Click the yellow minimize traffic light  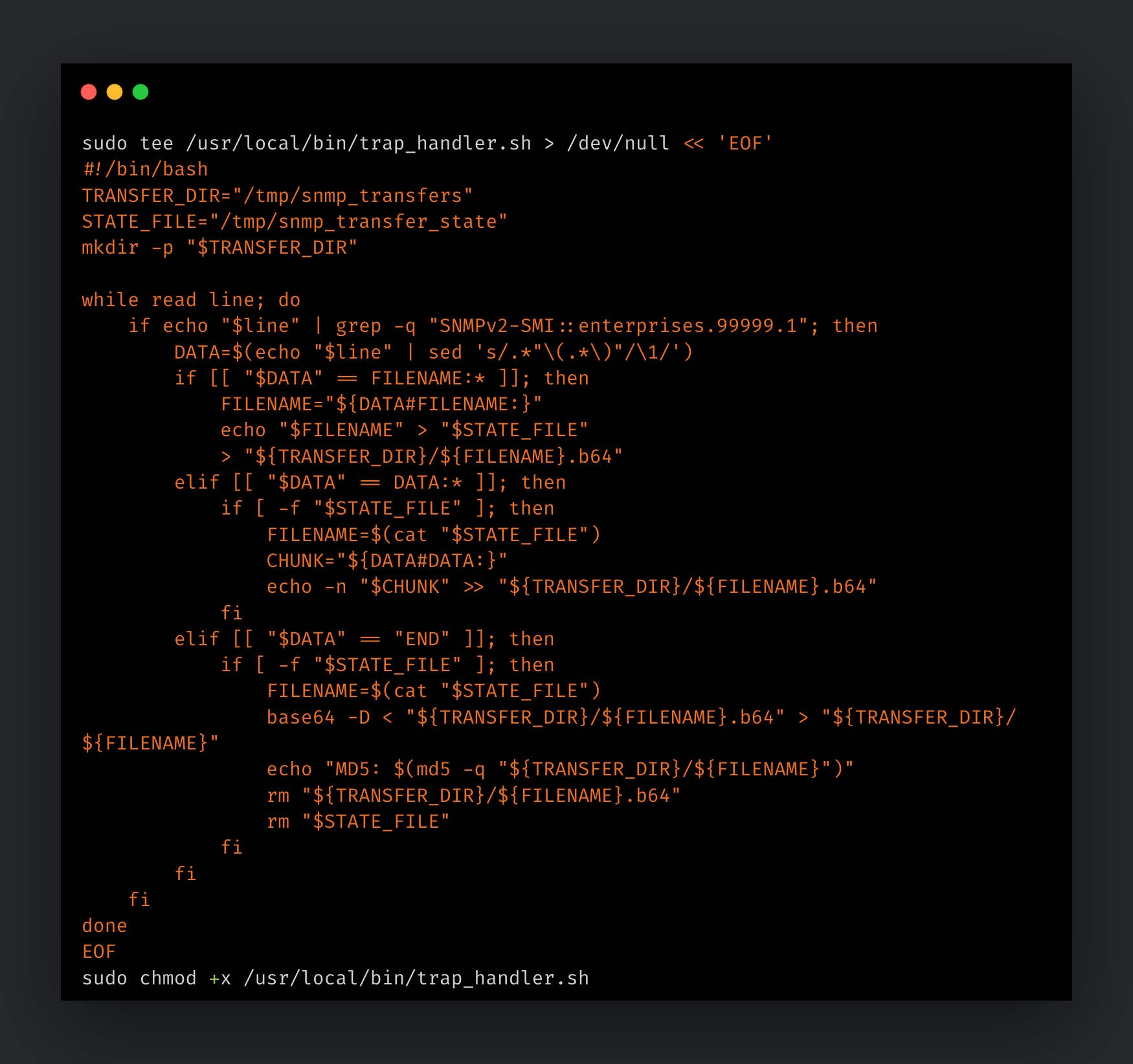point(115,92)
